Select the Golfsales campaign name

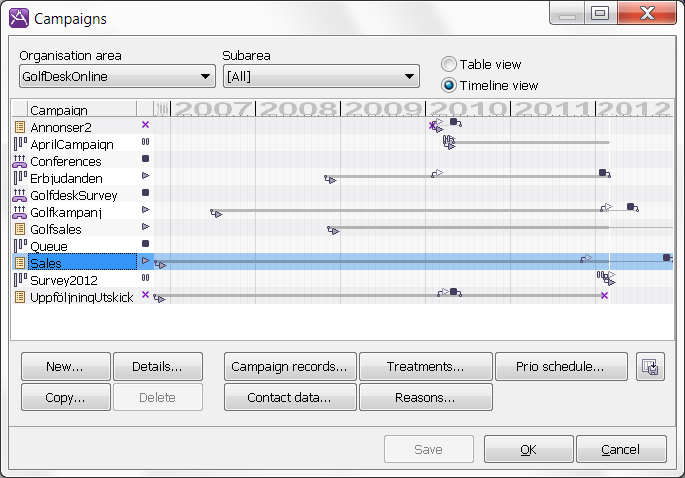pyautogui.click(x=55, y=229)
